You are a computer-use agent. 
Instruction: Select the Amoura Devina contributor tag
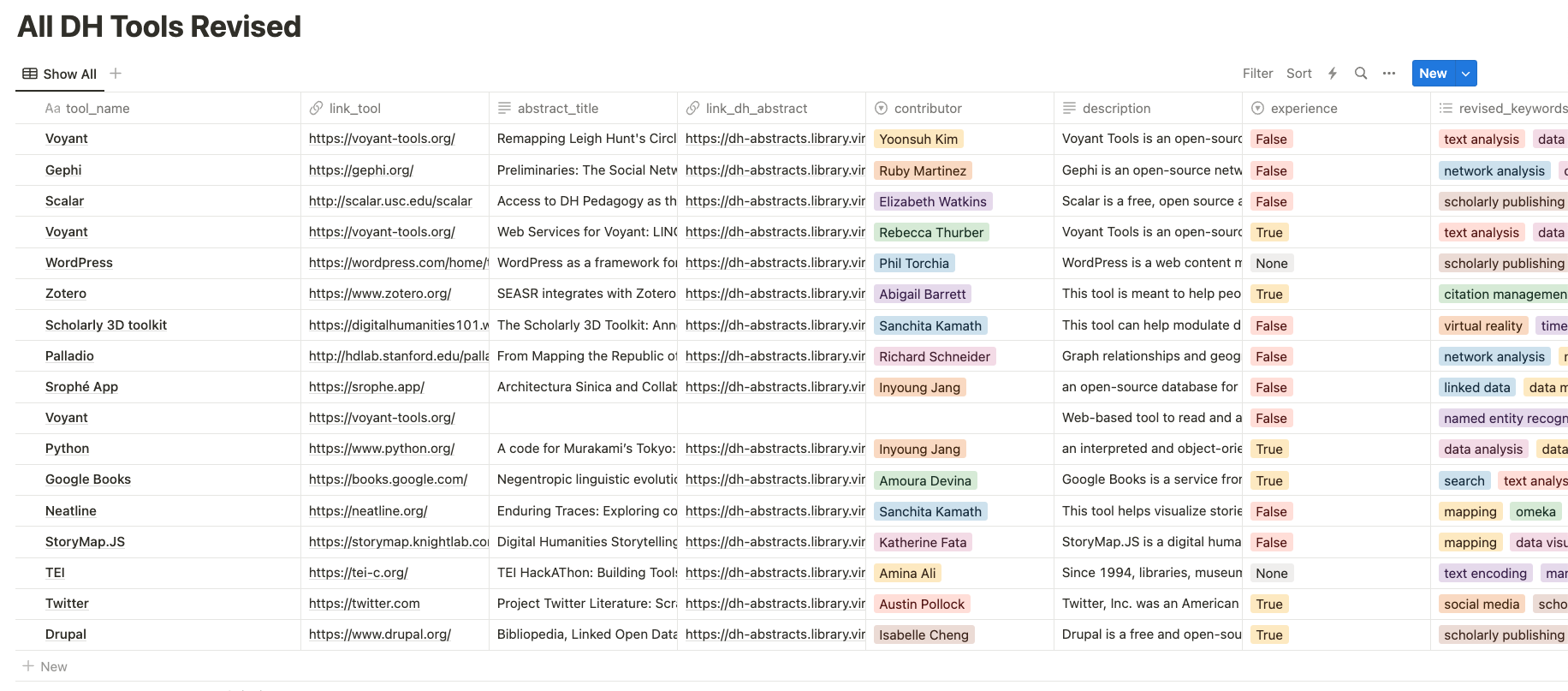click(925, 481)
